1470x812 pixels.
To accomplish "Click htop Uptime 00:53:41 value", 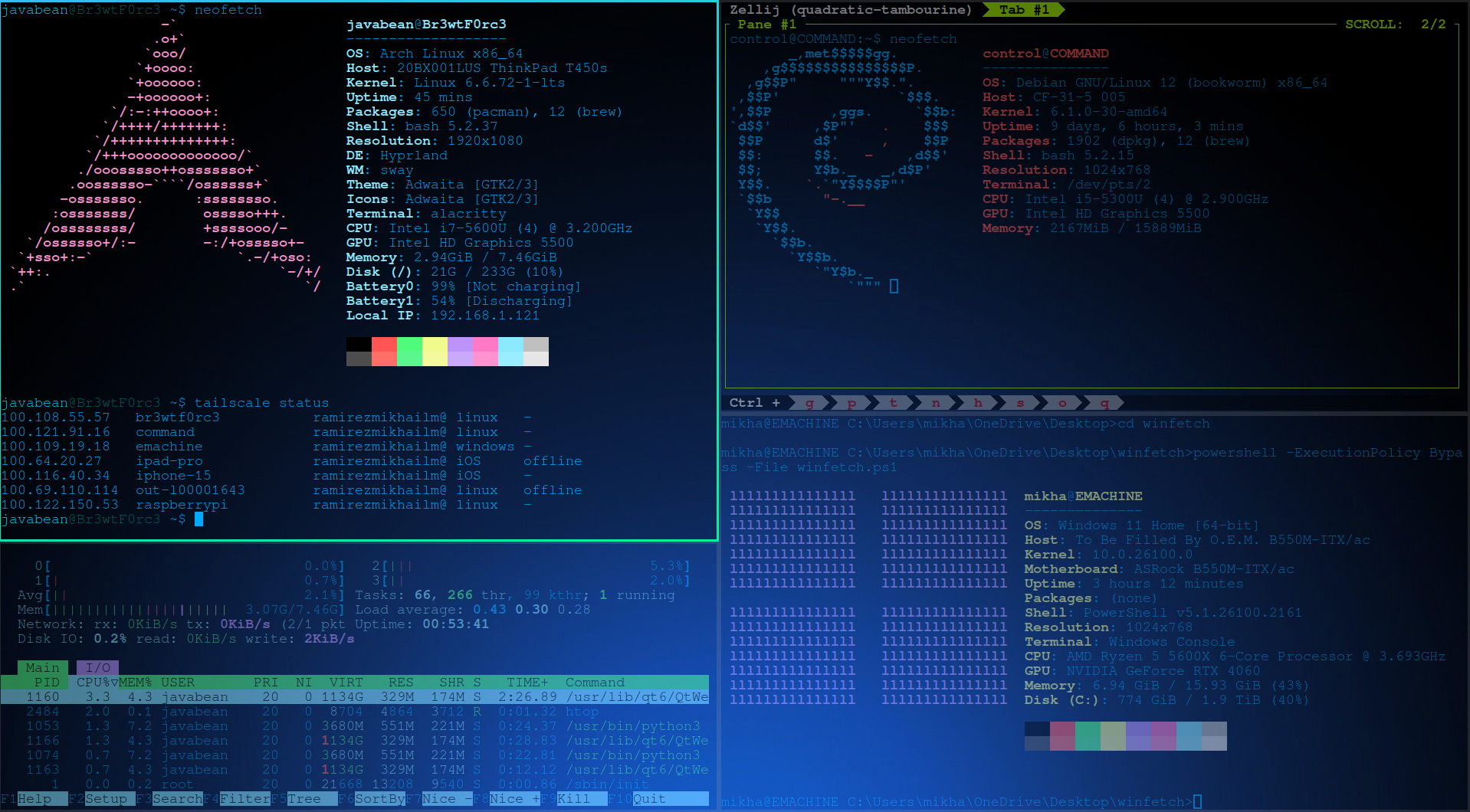I will point(456,624).
